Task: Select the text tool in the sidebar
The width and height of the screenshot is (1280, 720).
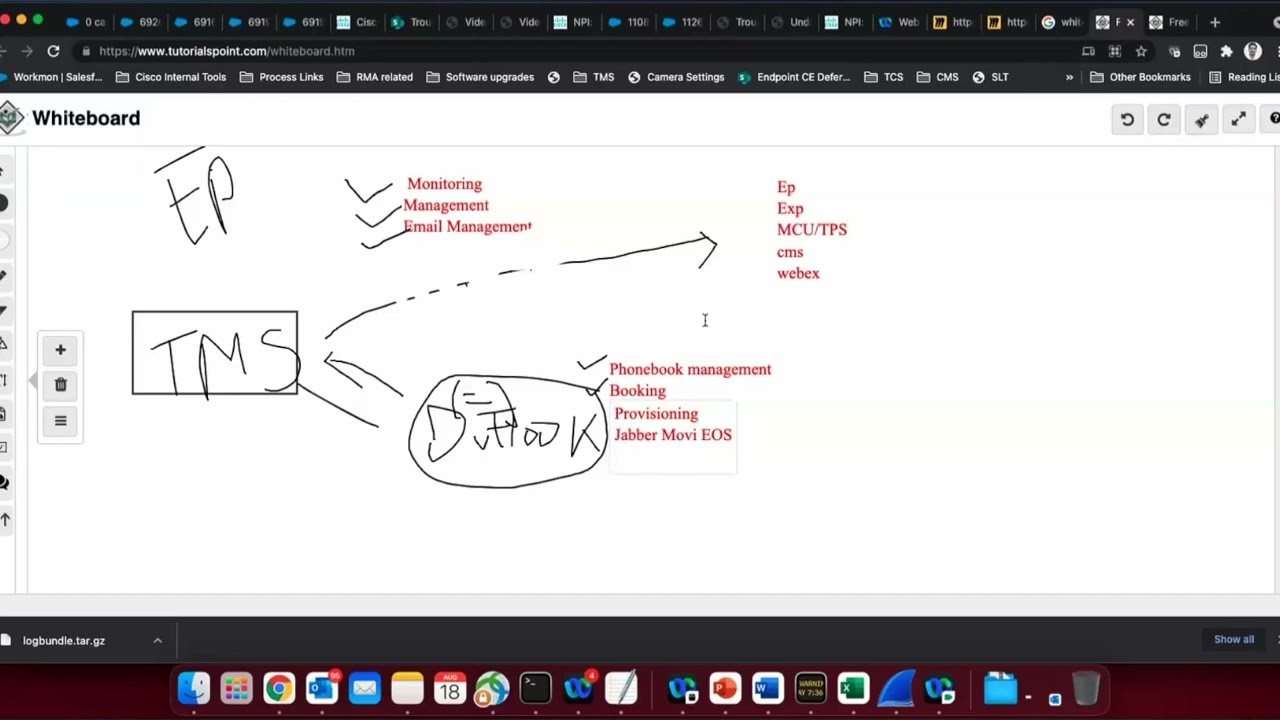Action: pos(3,379)
